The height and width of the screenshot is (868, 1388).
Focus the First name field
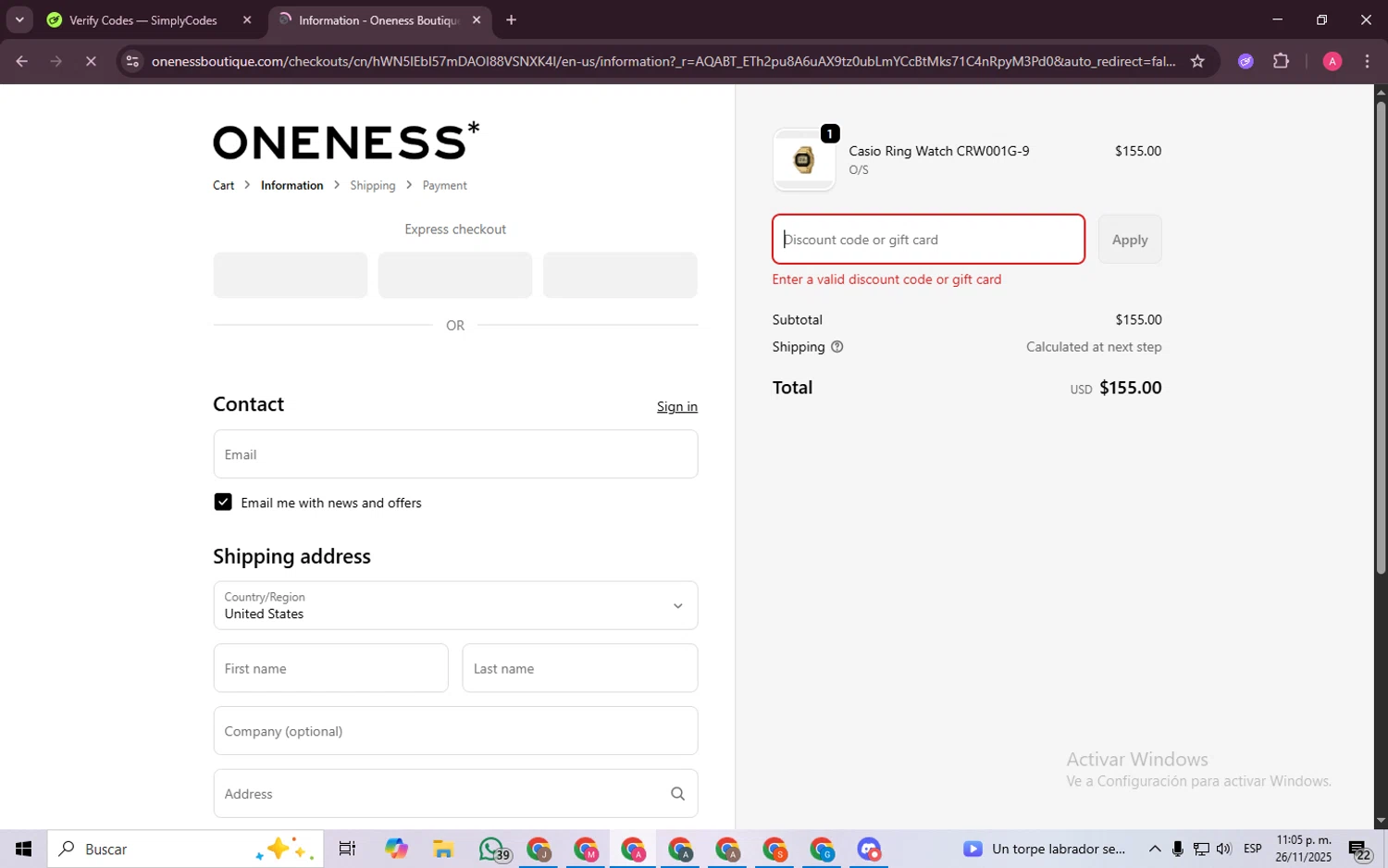330,668
